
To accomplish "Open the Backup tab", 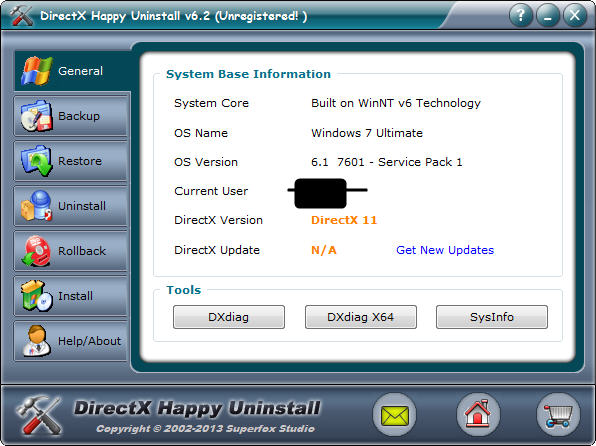I will pos(71,116).
